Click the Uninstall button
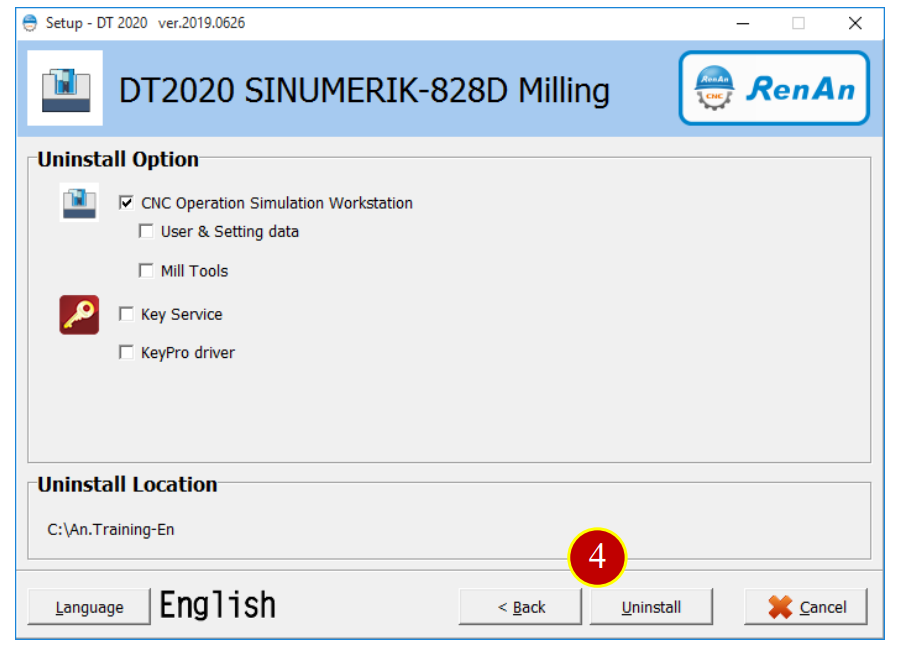Image resolution: width=900 pixels, height=648 pixels. tap(651, 607)
